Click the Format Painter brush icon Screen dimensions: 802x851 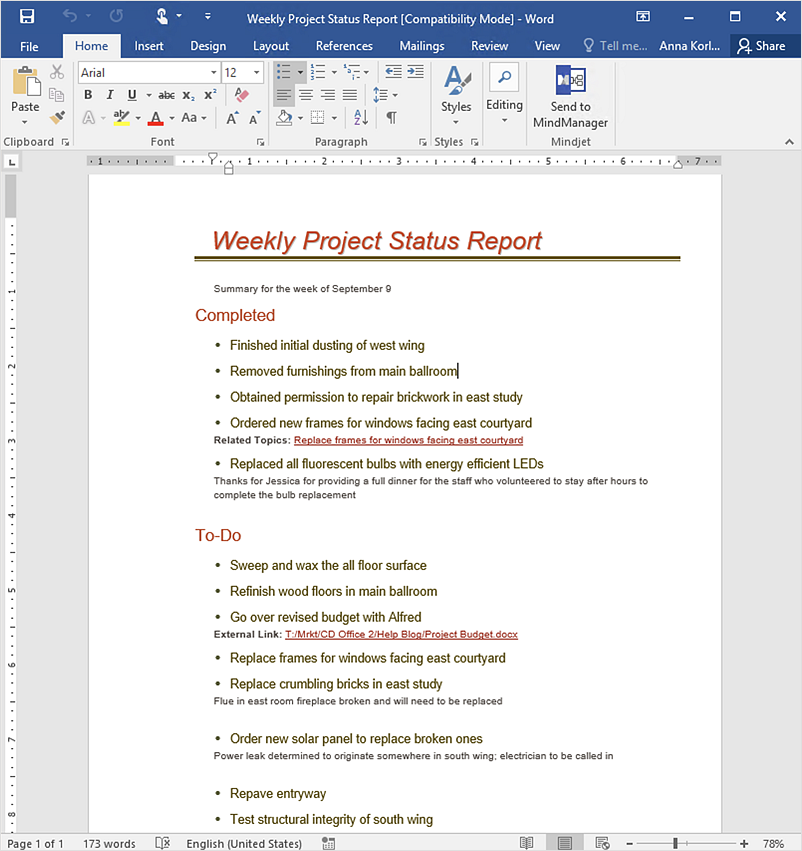(57, 118)
